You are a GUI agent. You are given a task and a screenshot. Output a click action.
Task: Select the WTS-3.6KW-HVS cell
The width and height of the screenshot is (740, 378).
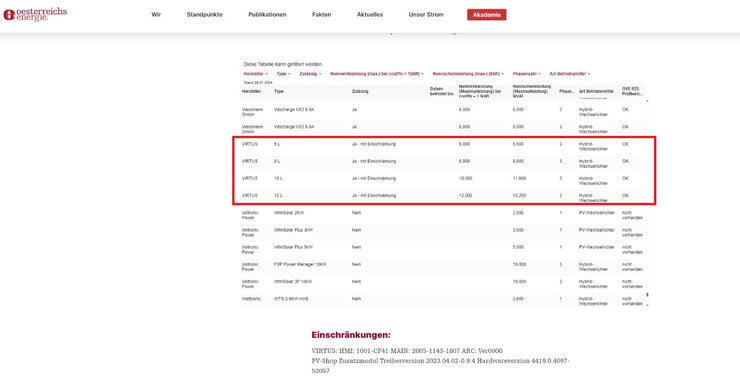[x=291, y=299]
